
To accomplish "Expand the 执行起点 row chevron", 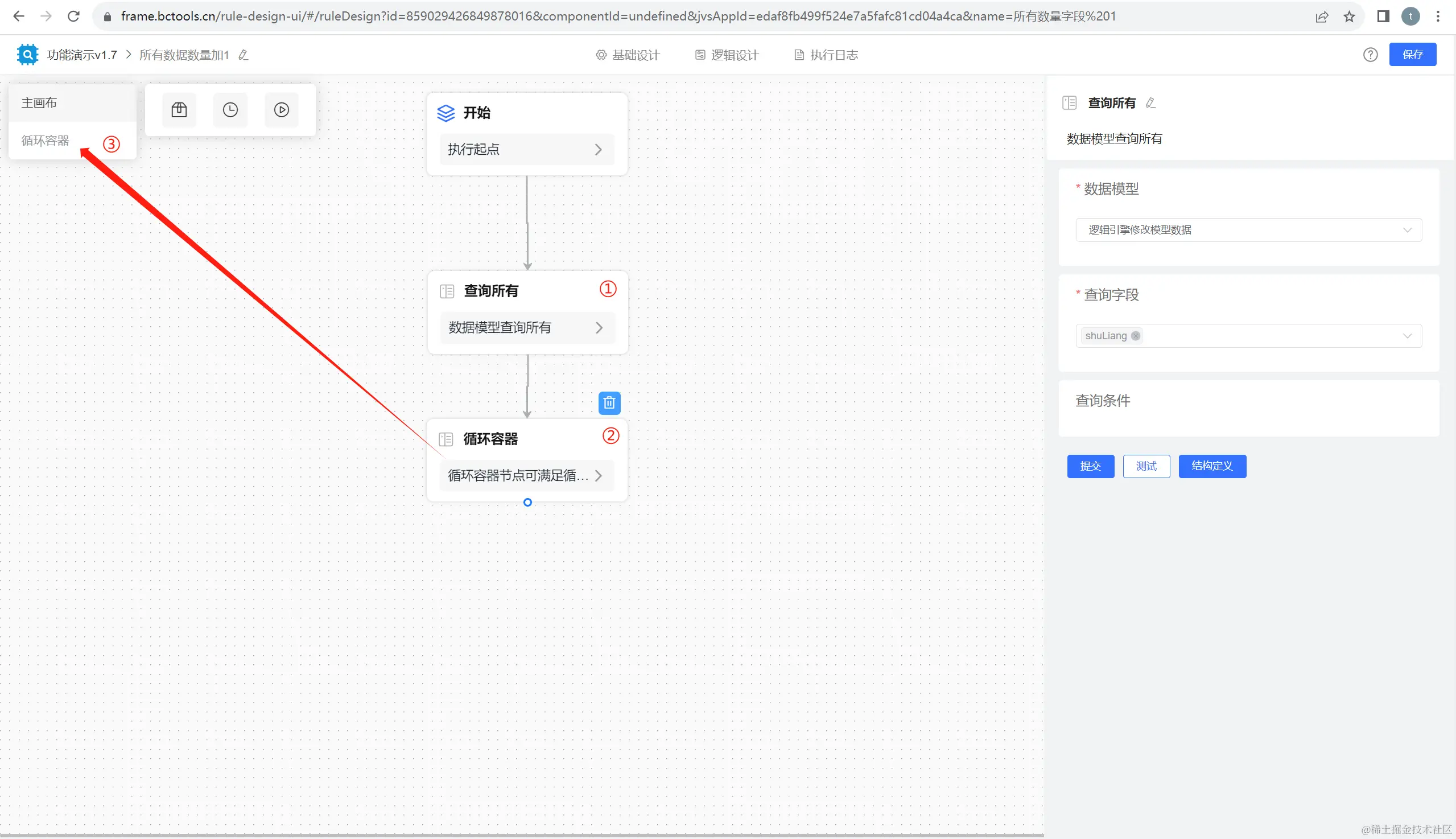I will [x=598, y=150].
